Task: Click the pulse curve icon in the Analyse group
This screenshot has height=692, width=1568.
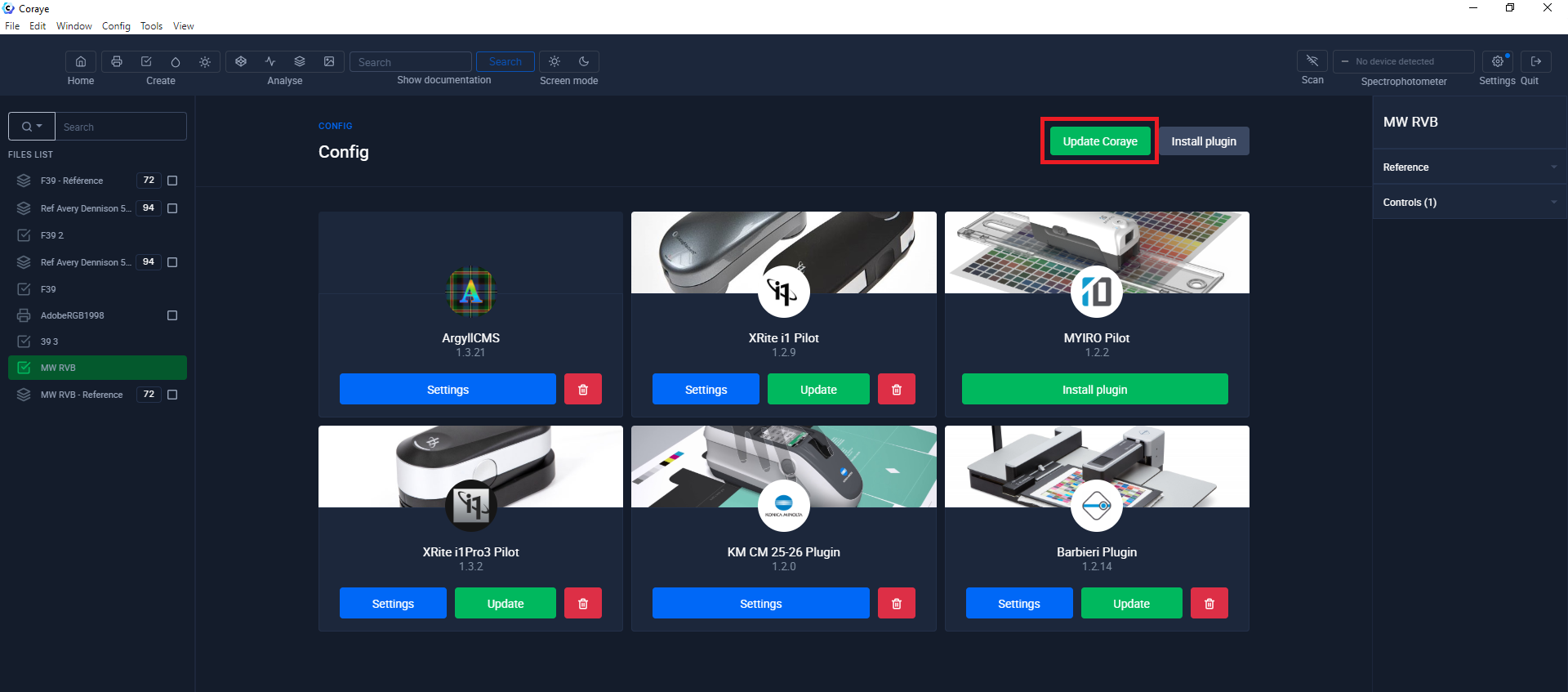Action: (270, 62)
